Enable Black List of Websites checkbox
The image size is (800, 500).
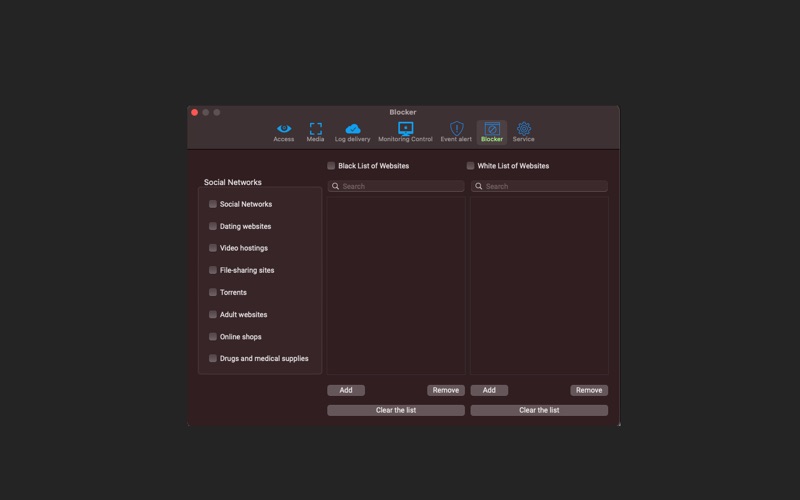click(x=331, y=166)
